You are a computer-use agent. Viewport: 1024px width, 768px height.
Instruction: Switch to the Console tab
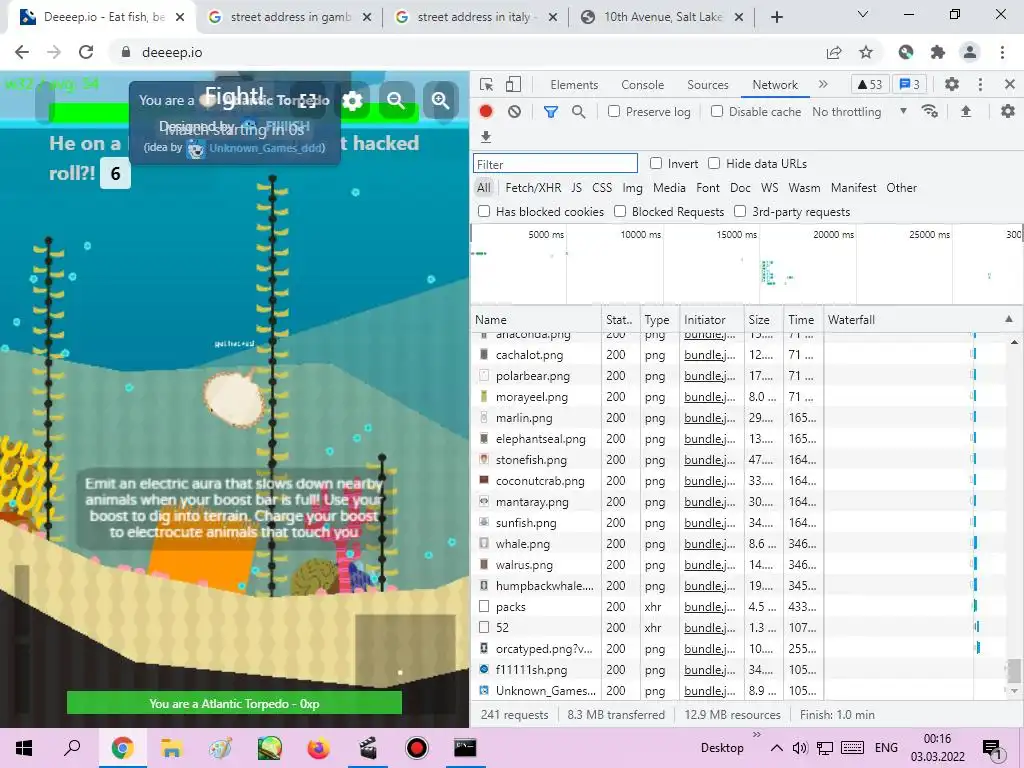point(643,85)
